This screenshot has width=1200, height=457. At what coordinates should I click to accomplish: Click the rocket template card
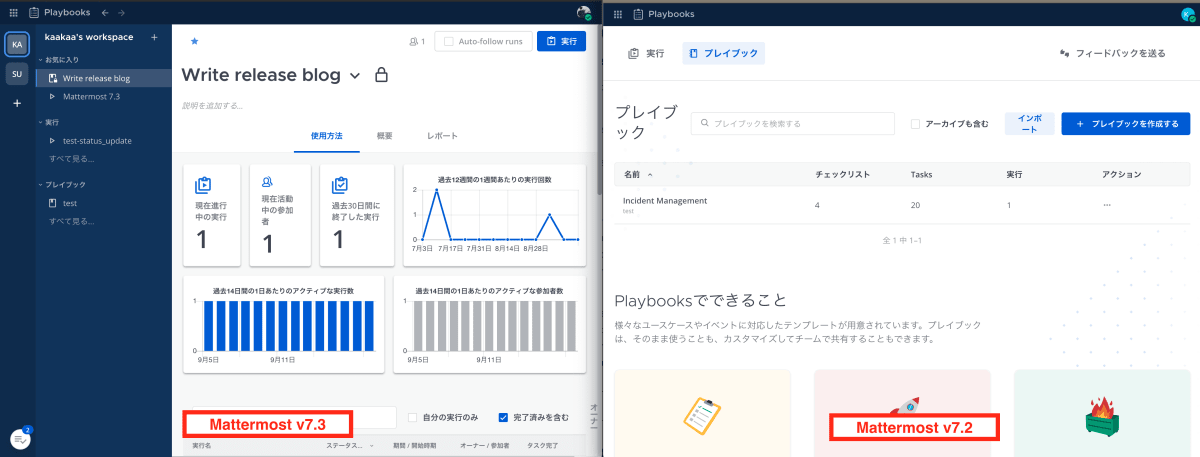(x=902, y=413)
